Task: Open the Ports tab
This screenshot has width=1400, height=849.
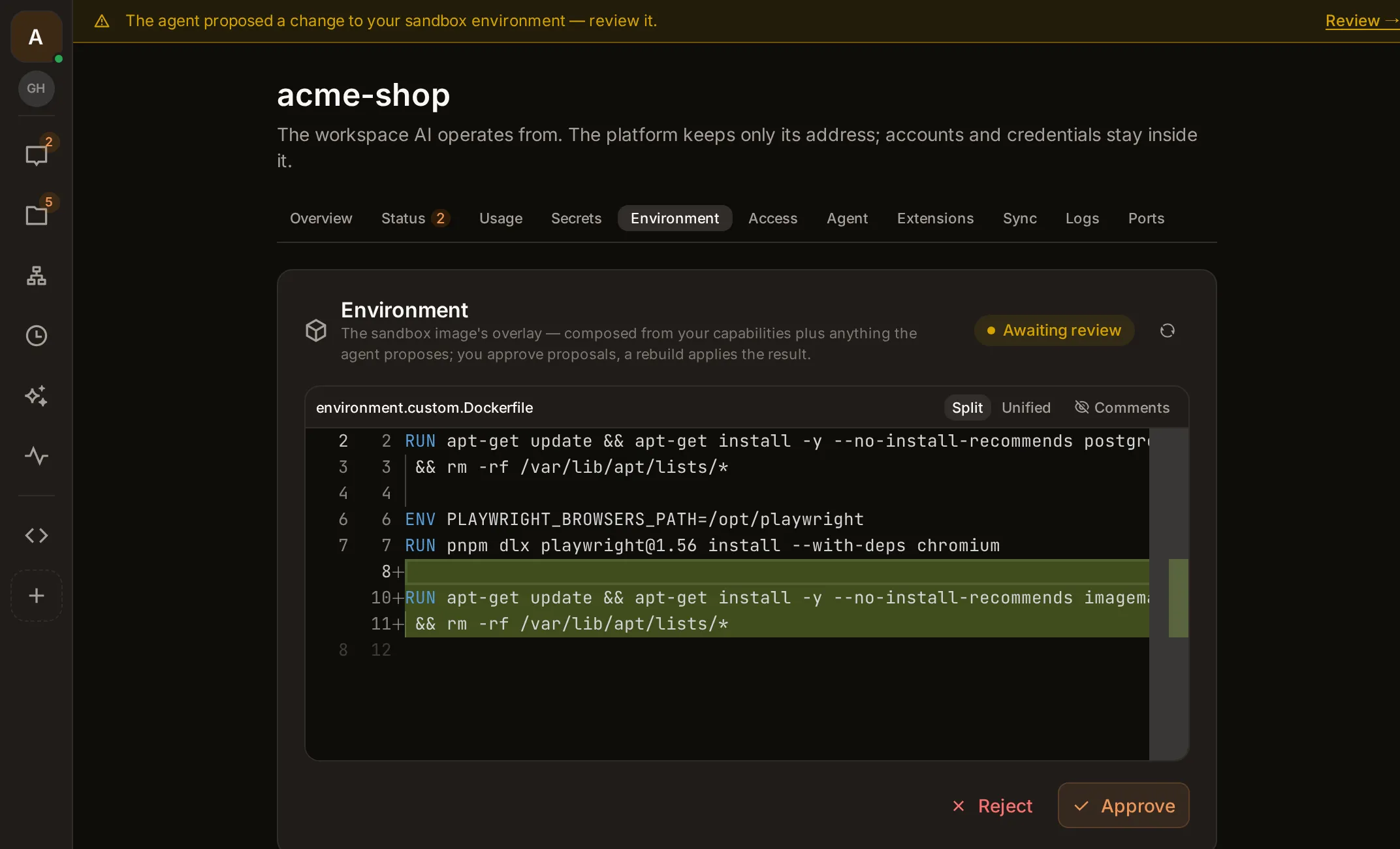Action: (1146, 218)
